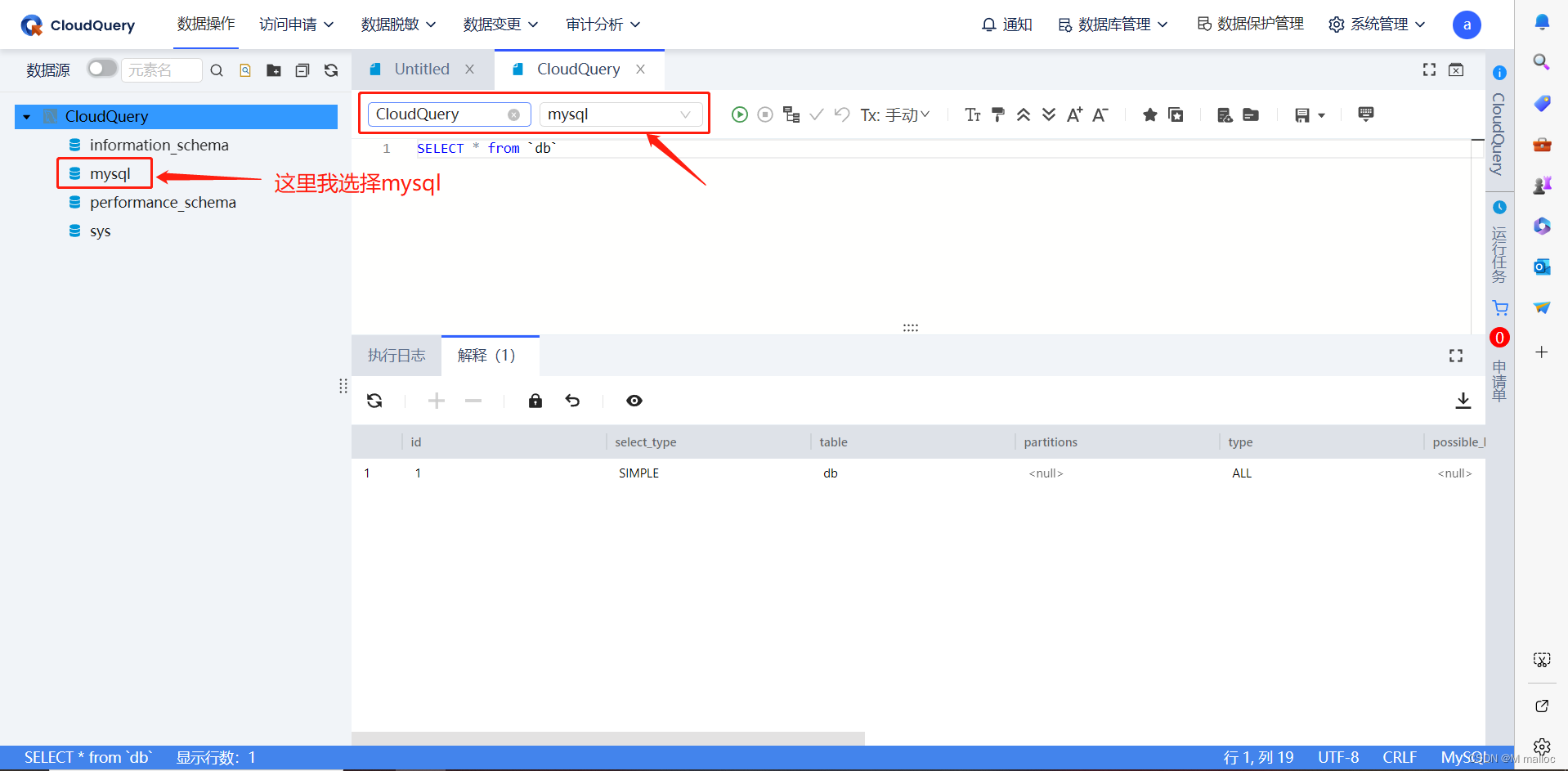Refresh the result grid

pyautogui.click(x=374, y=401)
